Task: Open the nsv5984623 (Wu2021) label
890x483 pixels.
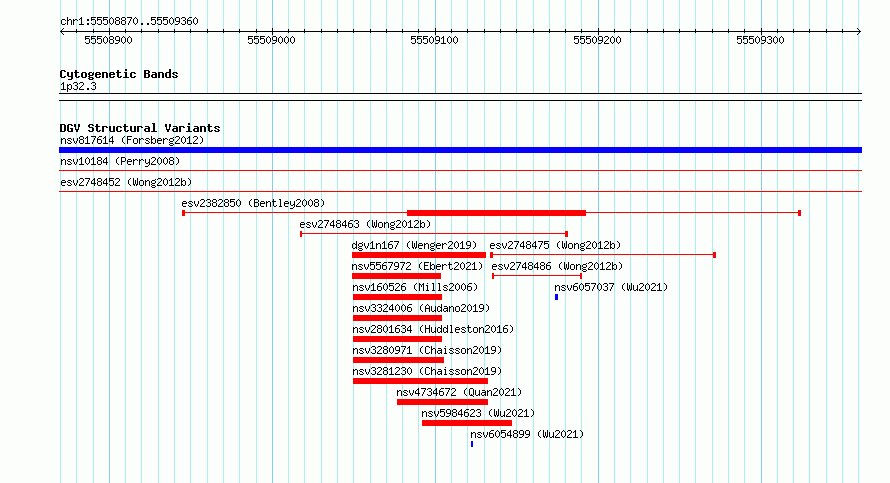Action: [x=478, y=413]
